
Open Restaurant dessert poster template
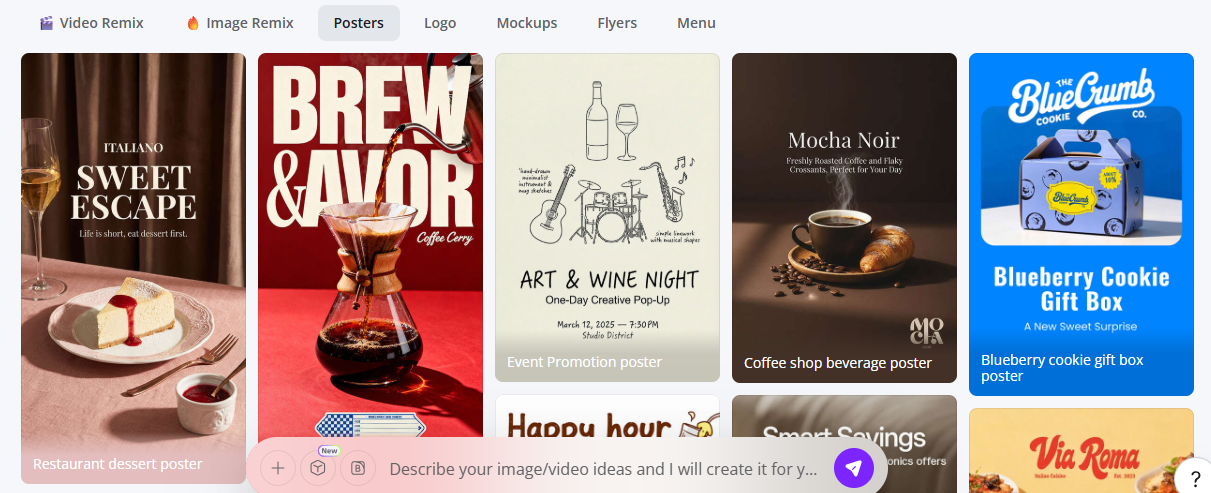click(133, 268)
